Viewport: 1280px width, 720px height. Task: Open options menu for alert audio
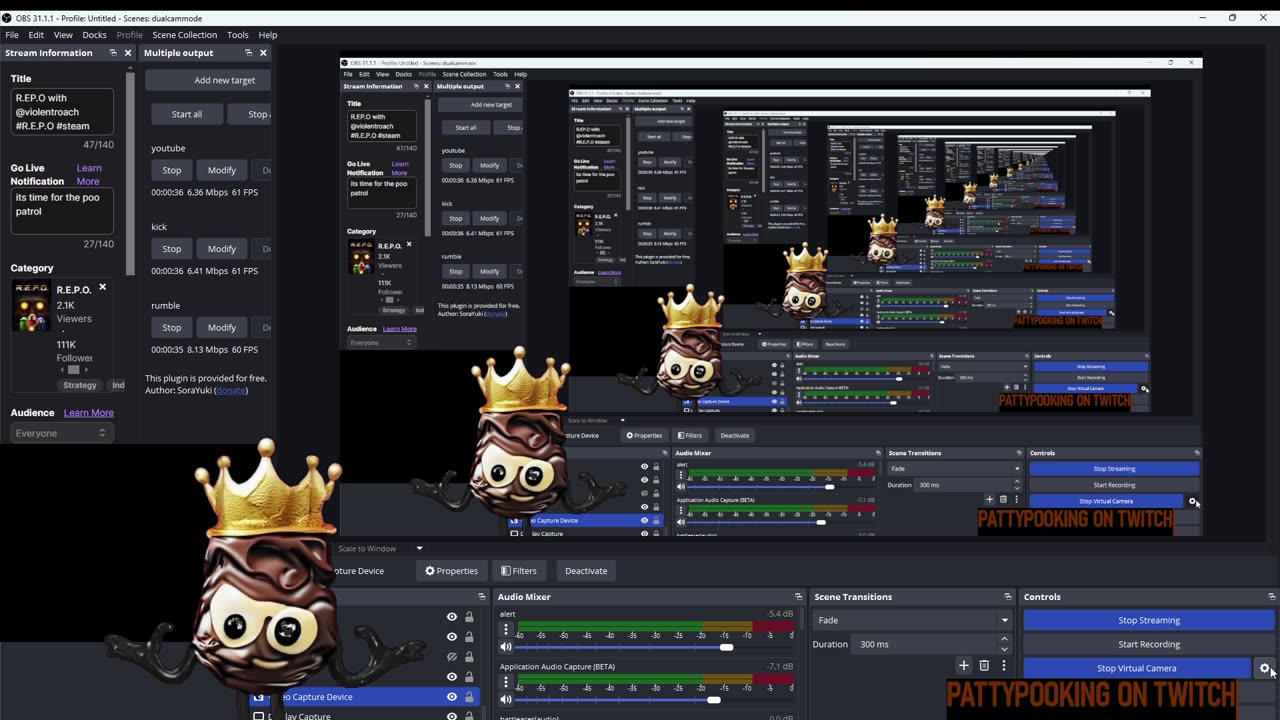point(506,630)
